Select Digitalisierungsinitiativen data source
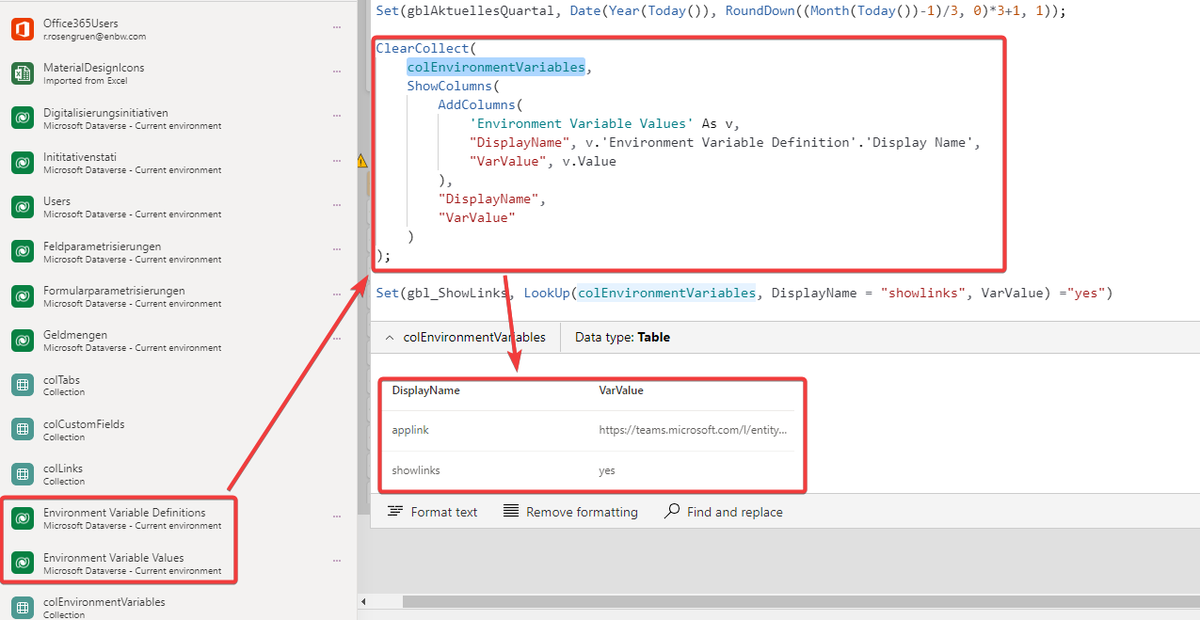This screenshot has width=1200, height=620. (x=178, y=119)
